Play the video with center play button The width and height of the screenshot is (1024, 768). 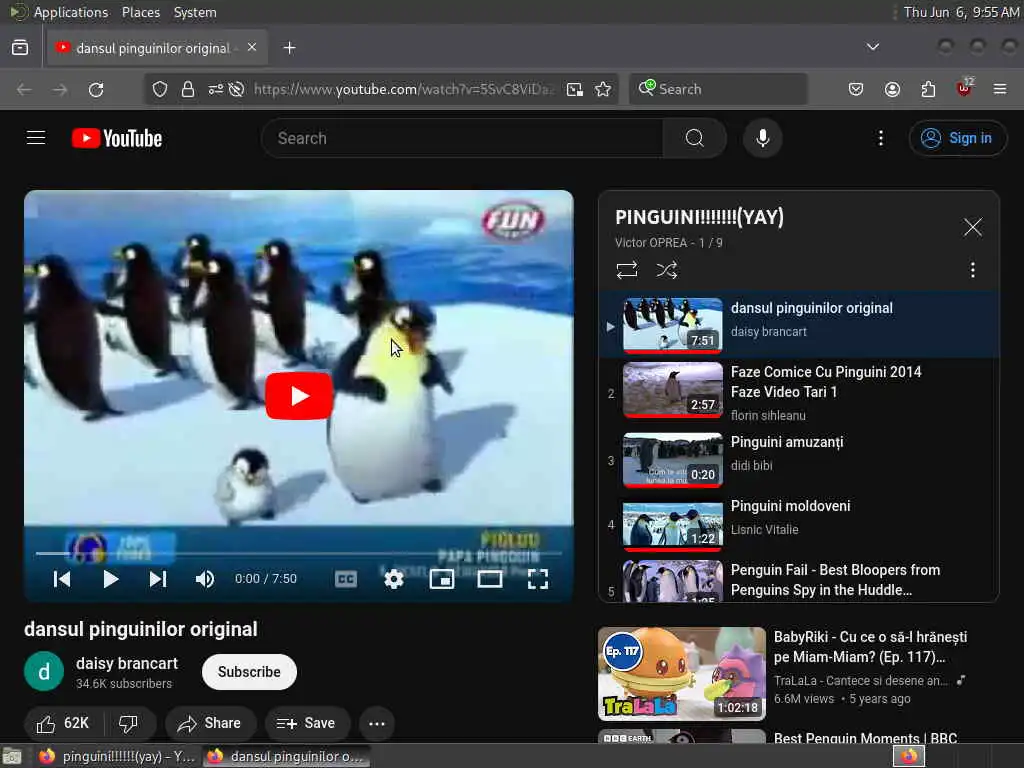299,396
